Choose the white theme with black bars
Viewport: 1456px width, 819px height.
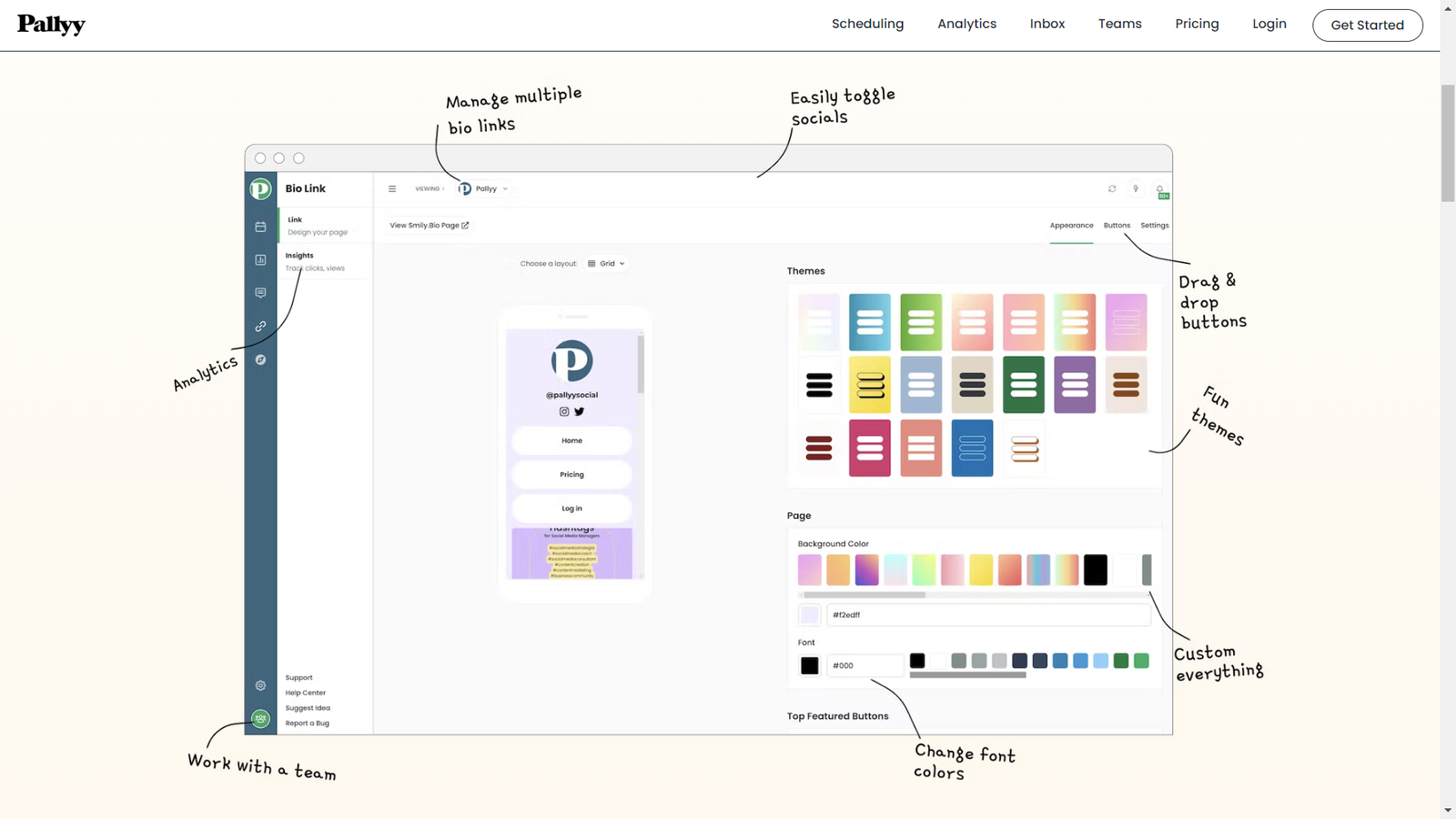coord(819,385)
